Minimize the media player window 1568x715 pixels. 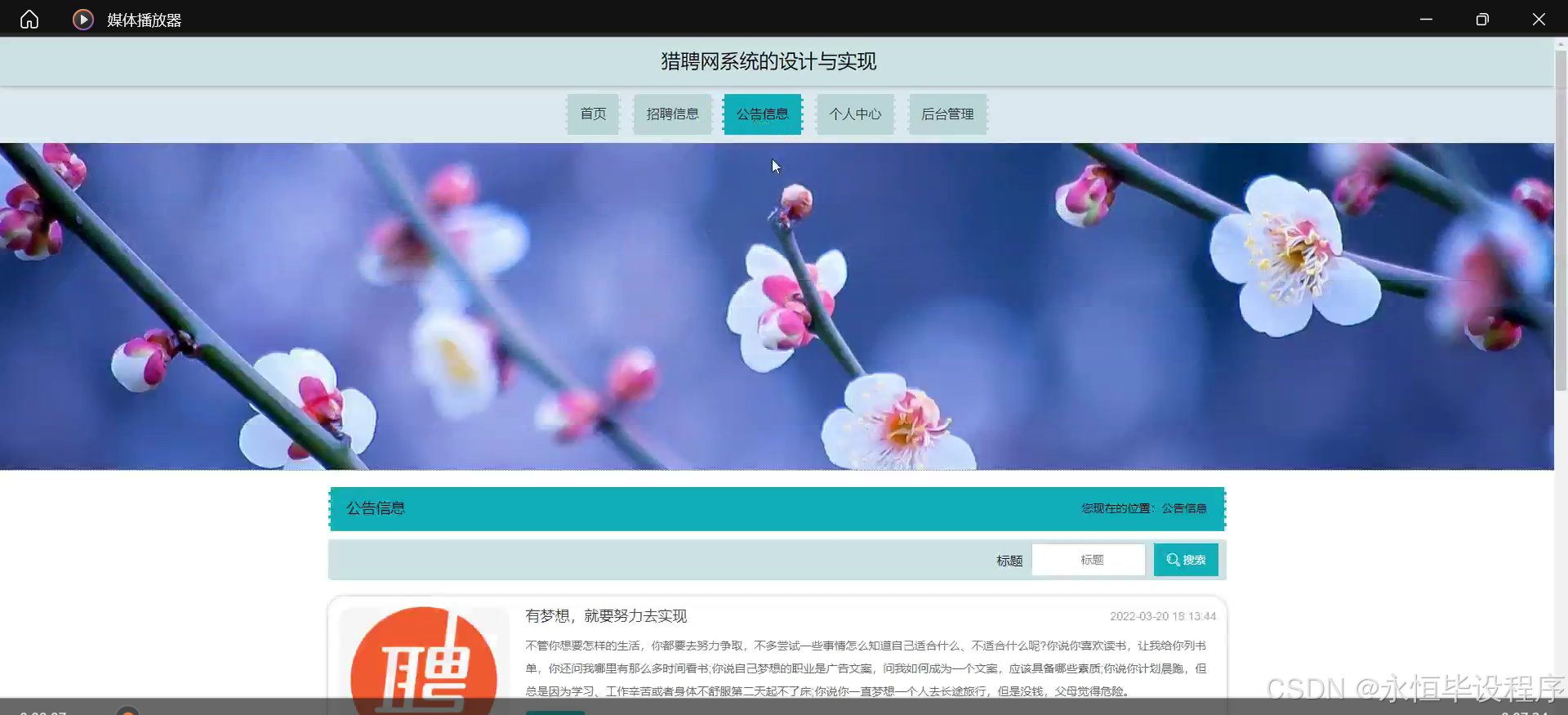coord(1426,20)
